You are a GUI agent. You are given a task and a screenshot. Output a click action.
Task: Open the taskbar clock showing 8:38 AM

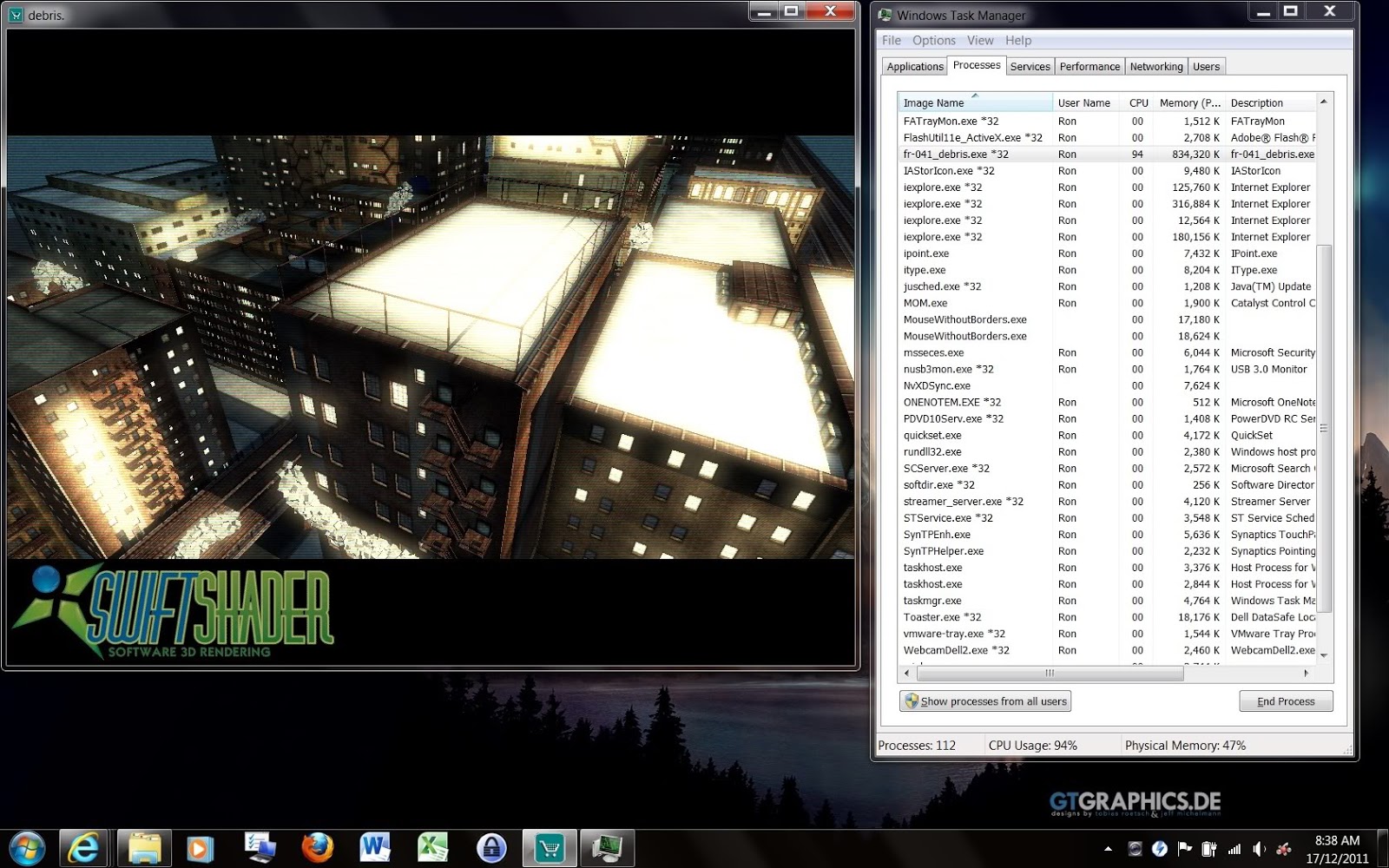1337,849
